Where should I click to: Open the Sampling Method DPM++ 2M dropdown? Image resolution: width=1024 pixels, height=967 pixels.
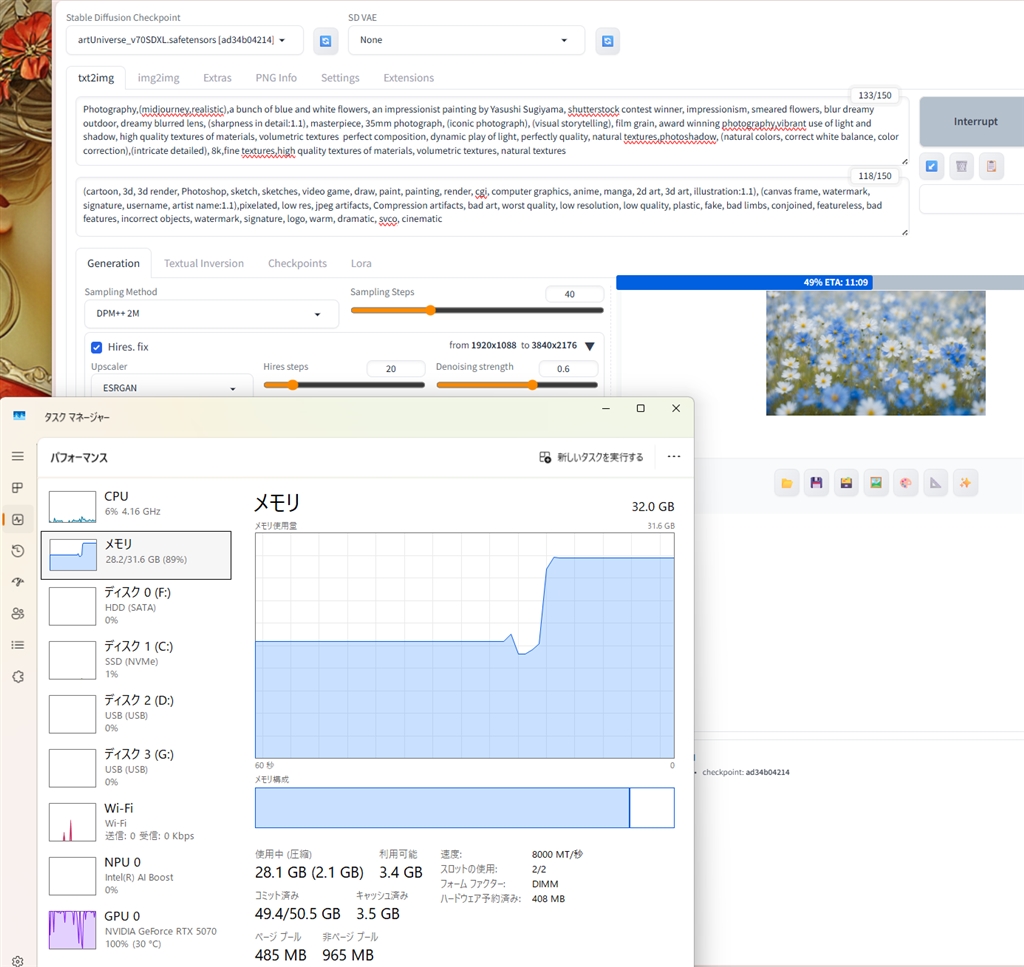(x=212, y=314)
